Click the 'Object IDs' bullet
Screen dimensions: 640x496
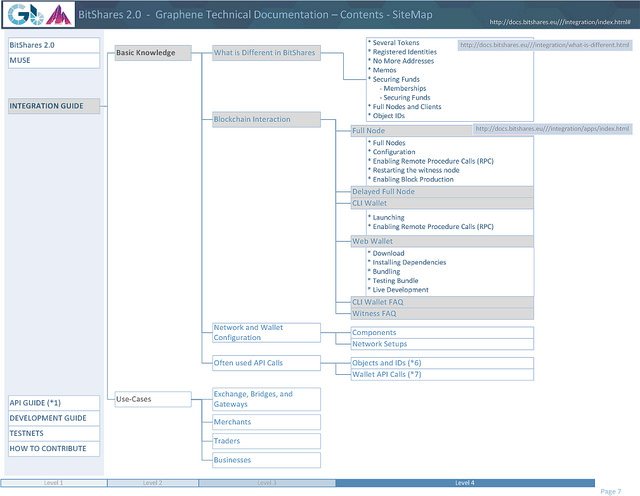388,116
